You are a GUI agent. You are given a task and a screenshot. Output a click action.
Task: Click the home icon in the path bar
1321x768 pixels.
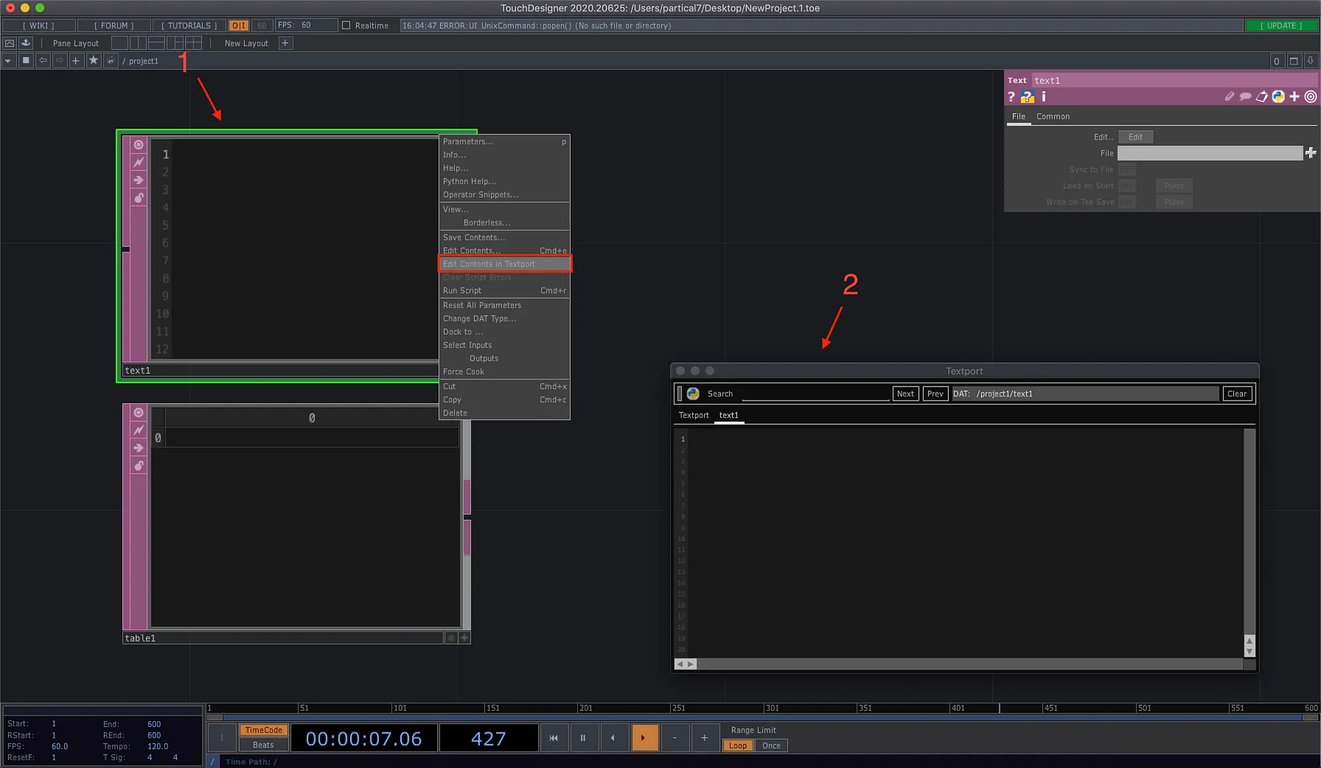click(x=26, y=61)
